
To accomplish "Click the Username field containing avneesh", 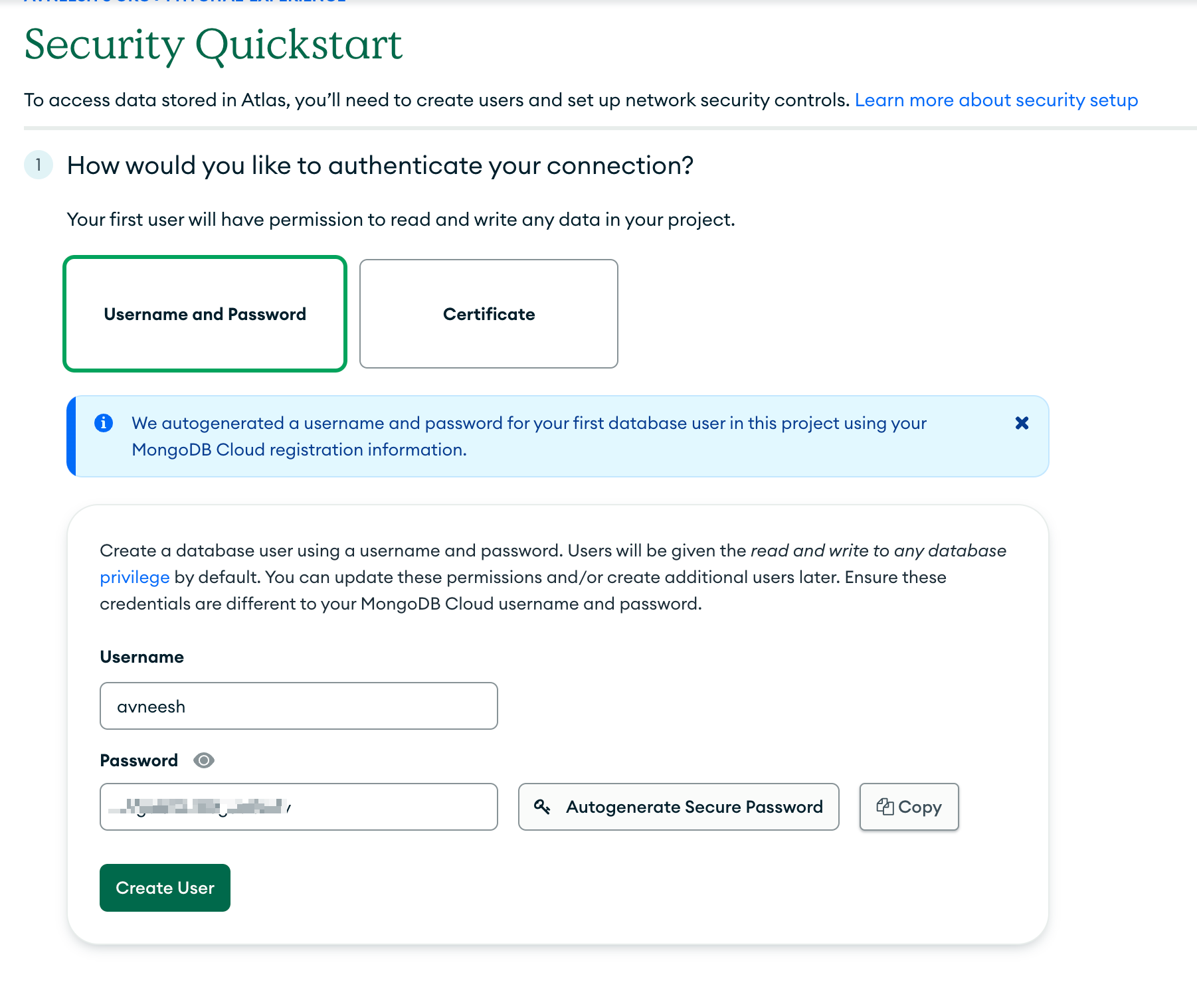I will coord(298,706).
